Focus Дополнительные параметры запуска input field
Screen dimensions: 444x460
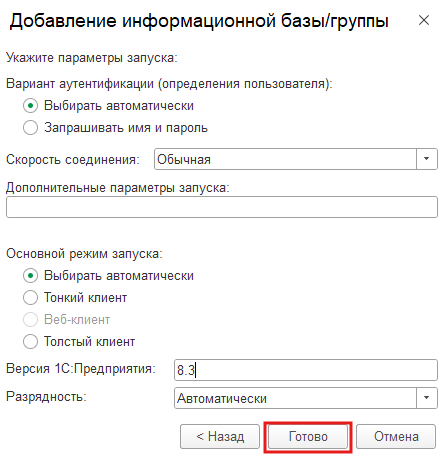click(x=222, y=207)
